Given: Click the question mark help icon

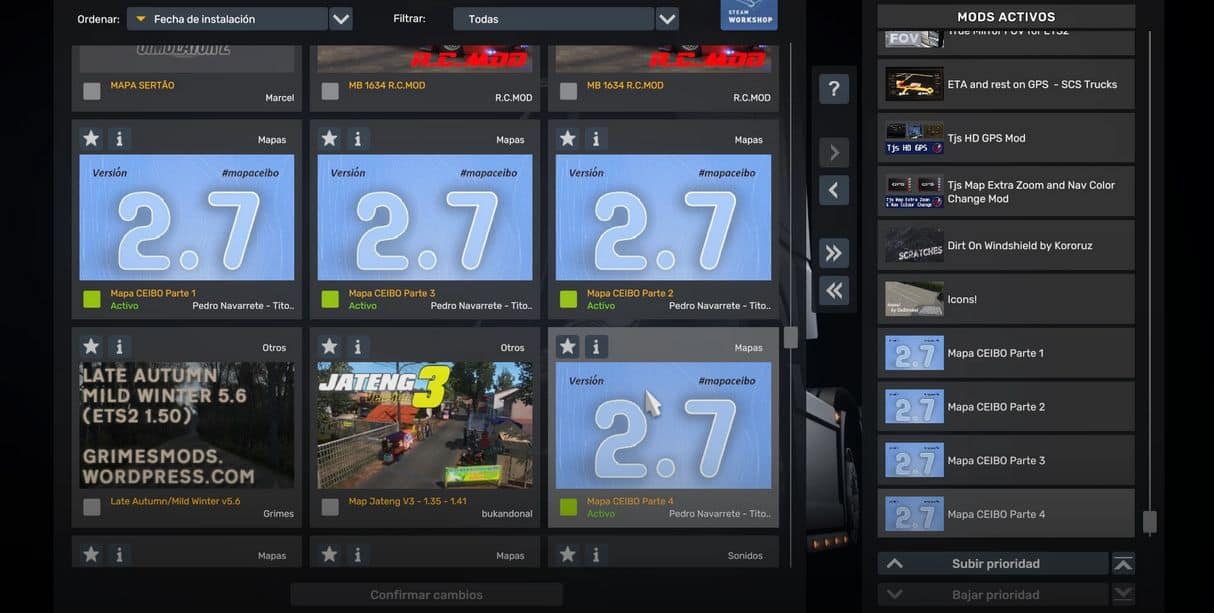Looking at the screenshot, I should (833, 89).
